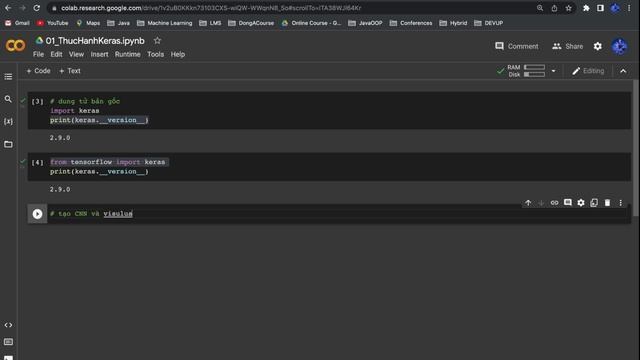Open the File menu
This screenshot has width=640, height=360.
coord(38,54)
